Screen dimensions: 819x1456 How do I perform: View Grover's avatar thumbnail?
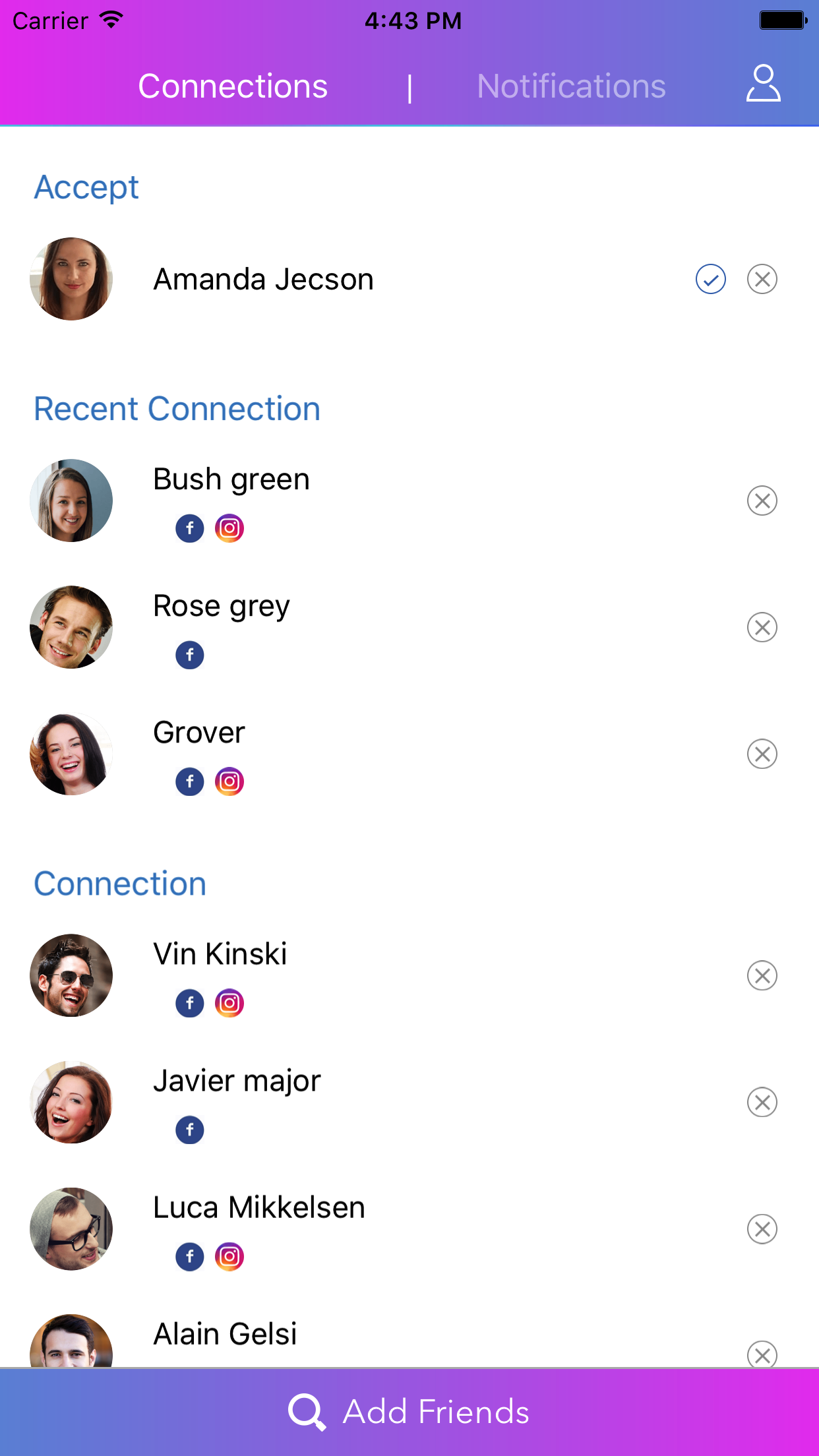(x=71, y=754)
